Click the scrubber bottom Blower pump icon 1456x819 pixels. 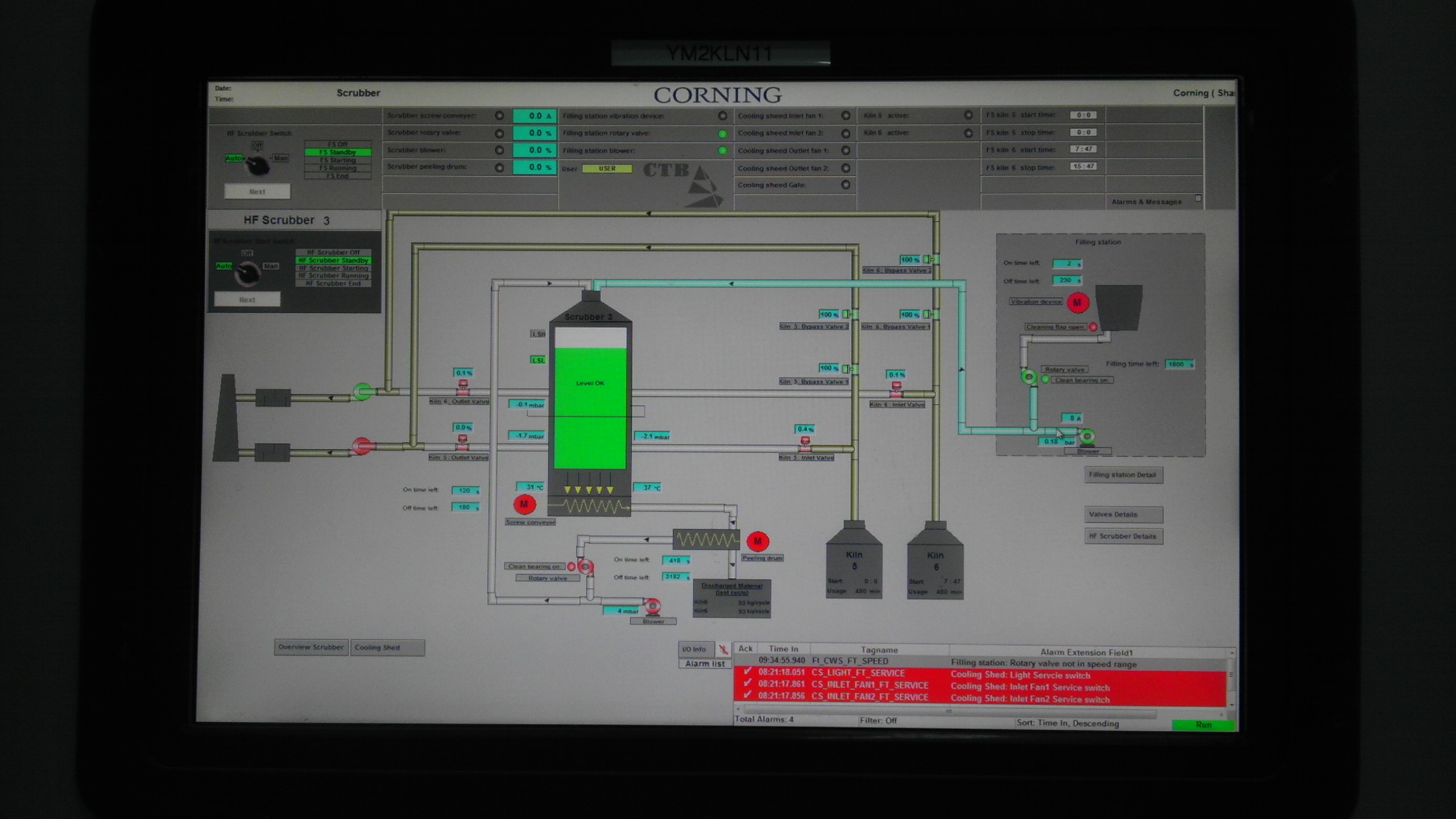point(652,606)
